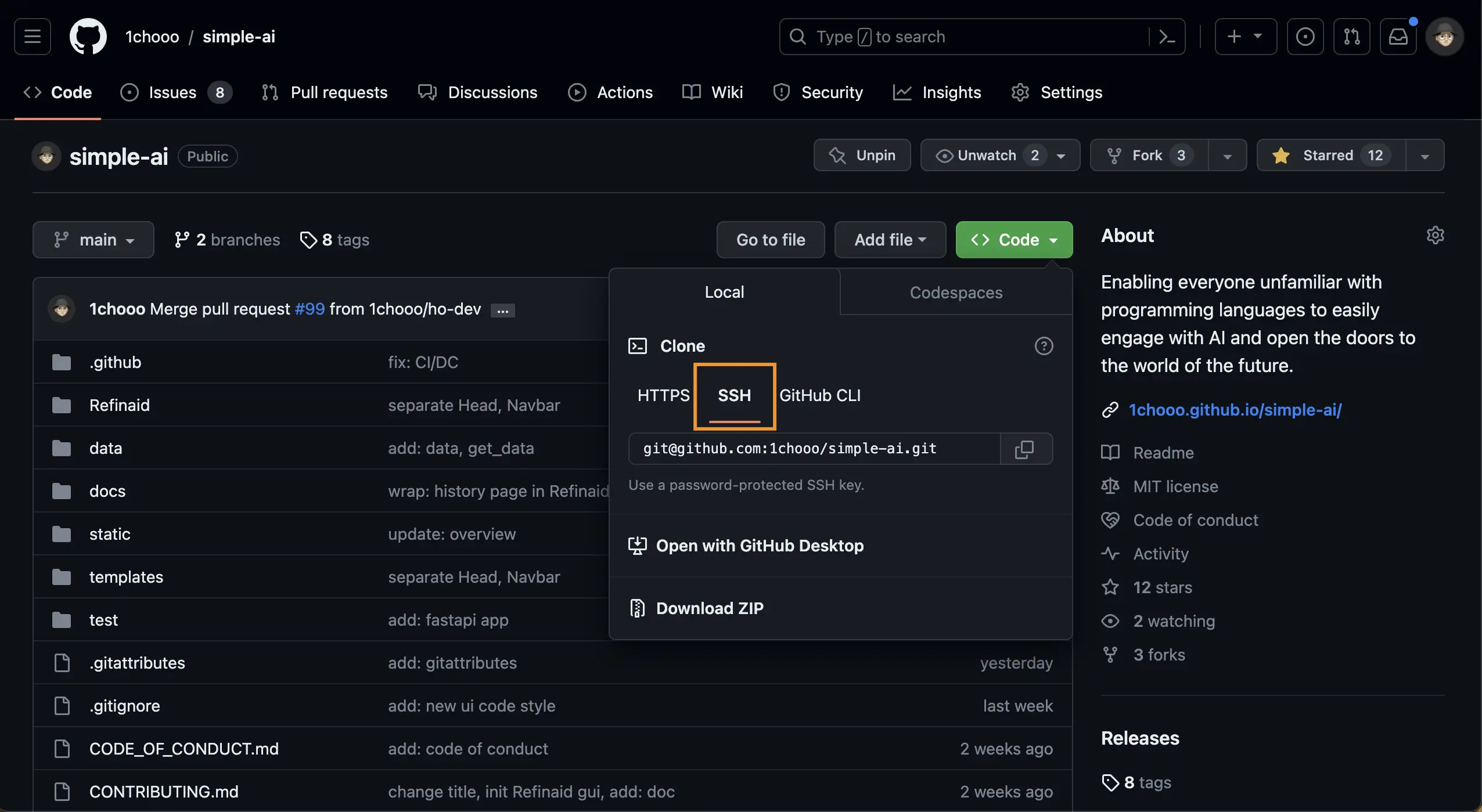View the 8 tags link beside branches

pyautogui.click(x=334, y=240)
